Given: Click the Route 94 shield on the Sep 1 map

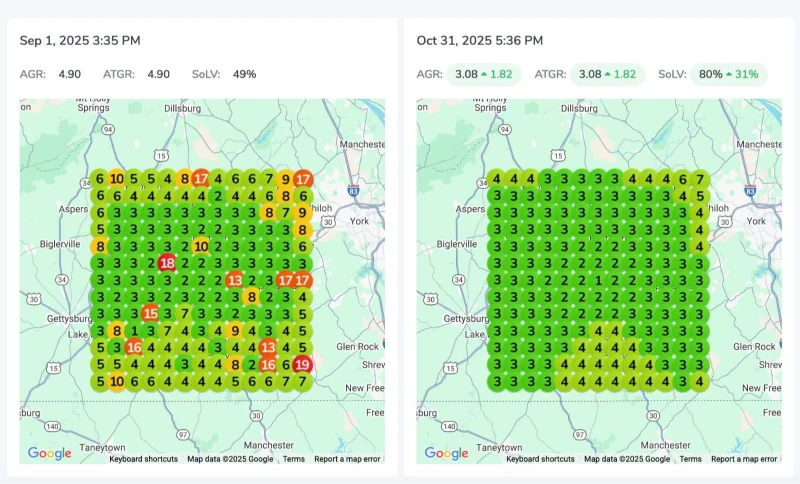Looking at the screenshot, I should point(107,130).
